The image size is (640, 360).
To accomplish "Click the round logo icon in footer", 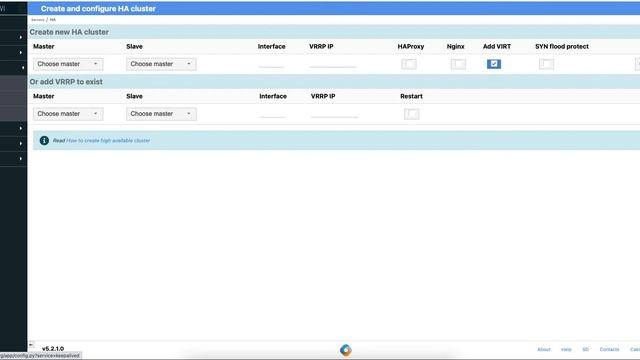I will 345,350.
